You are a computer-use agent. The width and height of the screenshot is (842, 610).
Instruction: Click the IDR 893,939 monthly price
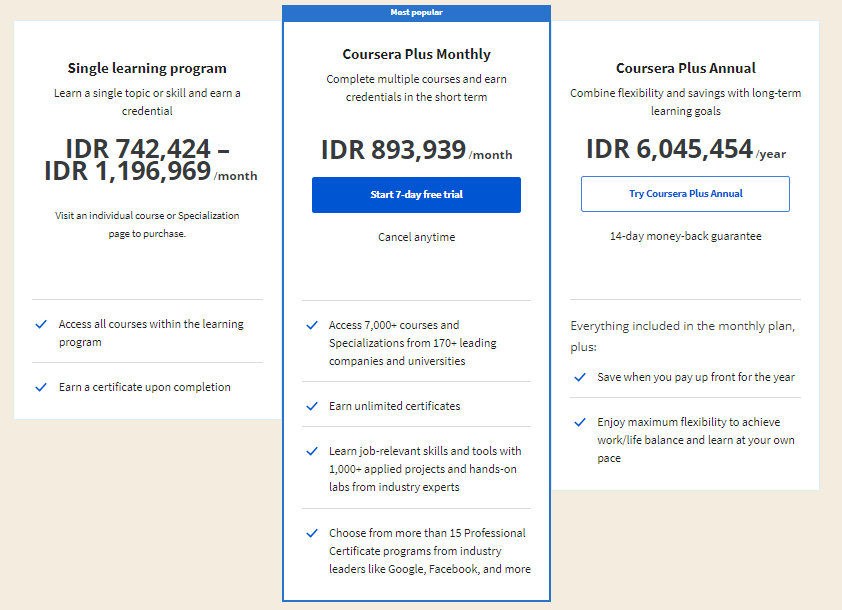[416, 151]
